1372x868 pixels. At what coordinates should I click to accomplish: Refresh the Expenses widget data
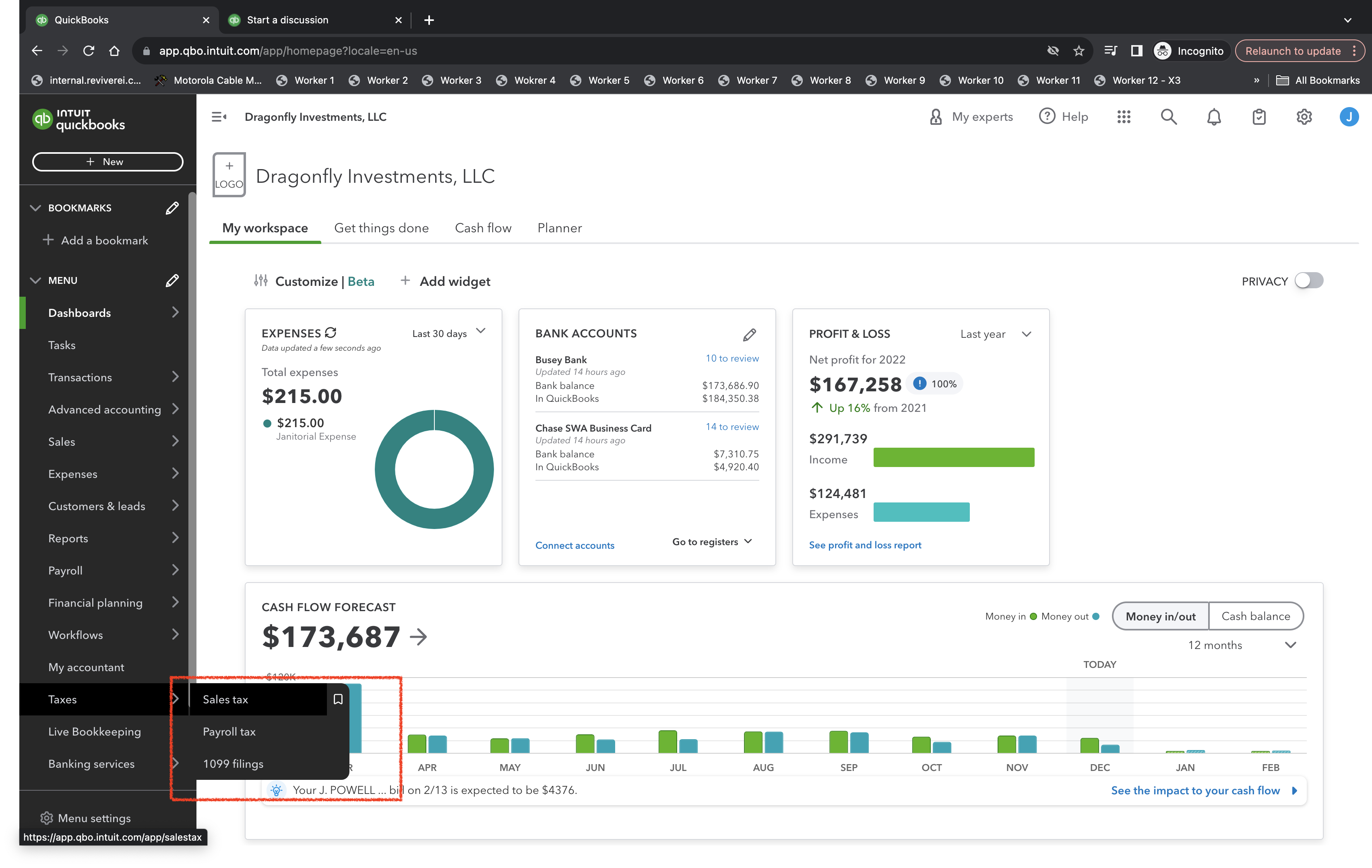point(331,333)
